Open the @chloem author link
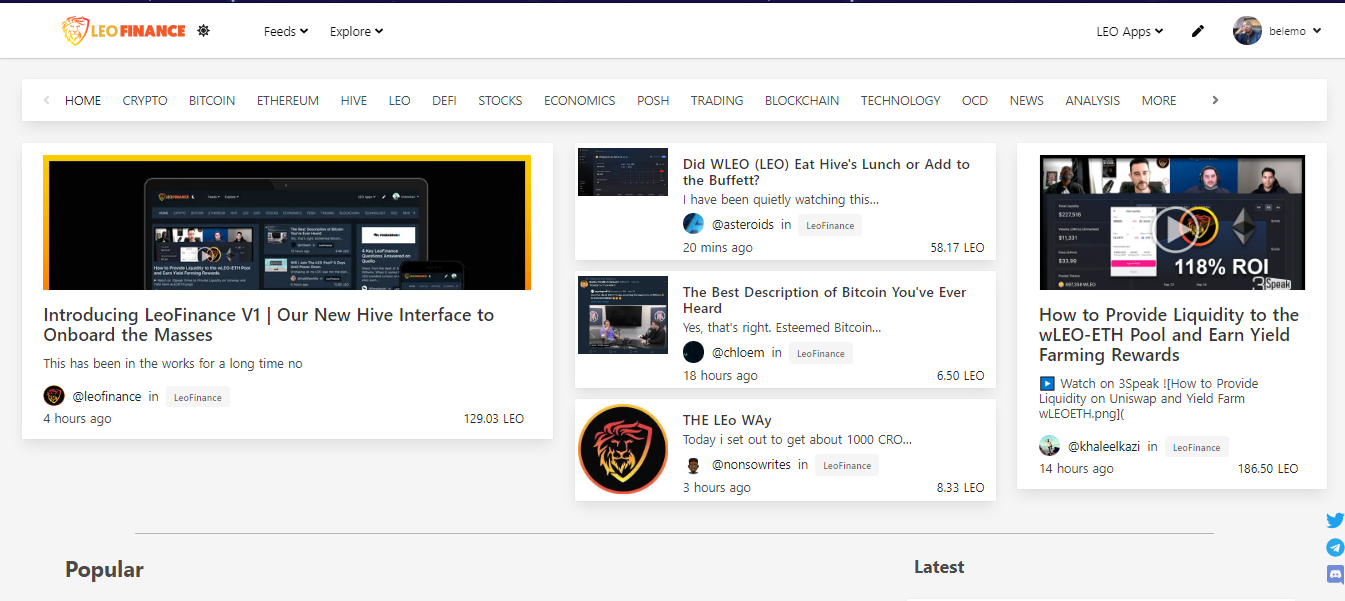 (x=739, y=353)
